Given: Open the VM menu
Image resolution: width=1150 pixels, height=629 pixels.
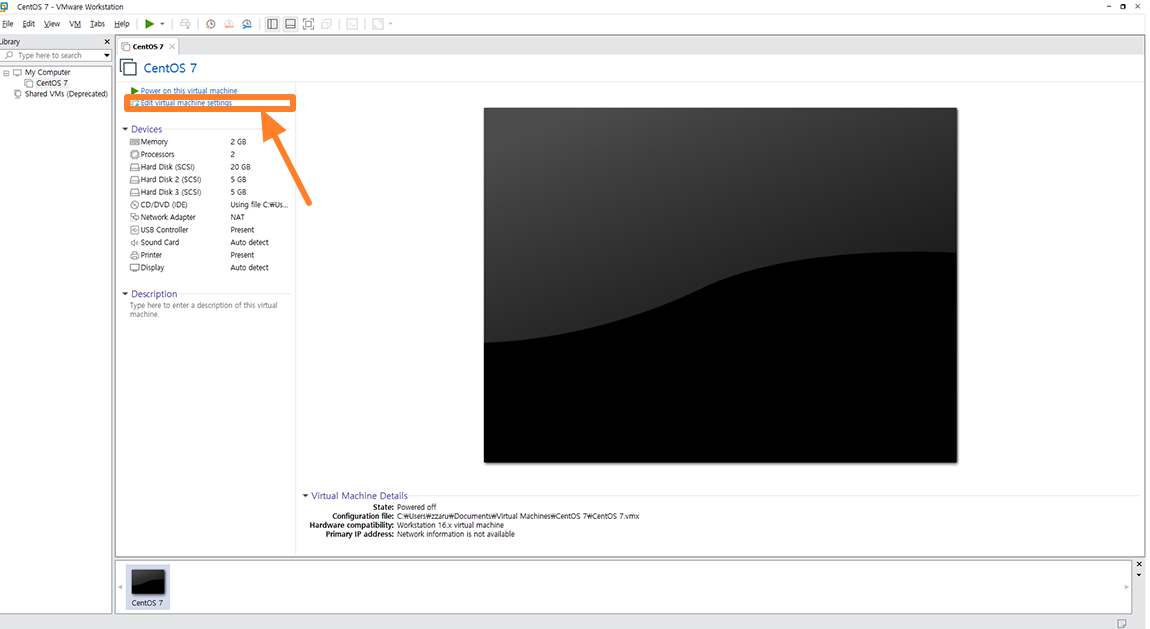Looking at the screenshot, I should point(75,24).
